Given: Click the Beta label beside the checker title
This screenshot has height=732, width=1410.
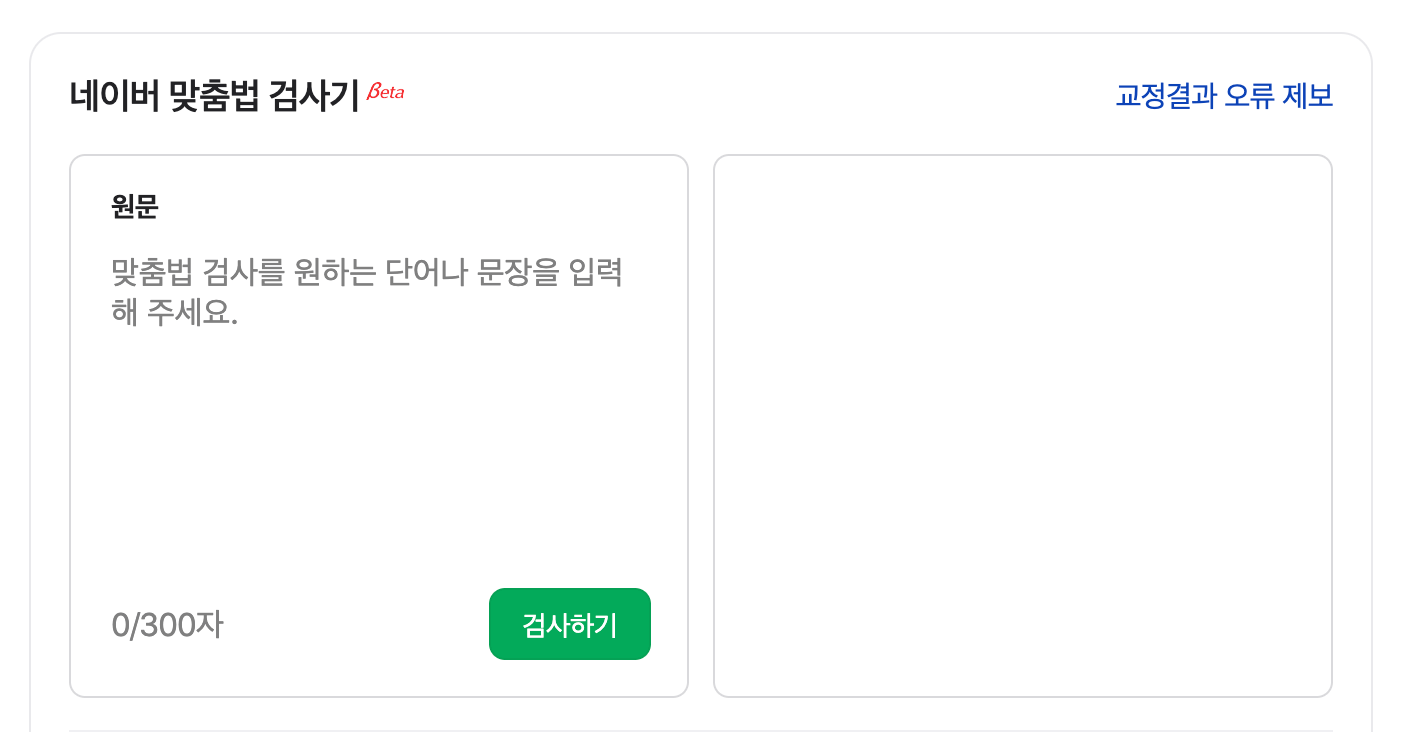Looking at the screenshot, I should pyautogui.click(x=386, y=90).
